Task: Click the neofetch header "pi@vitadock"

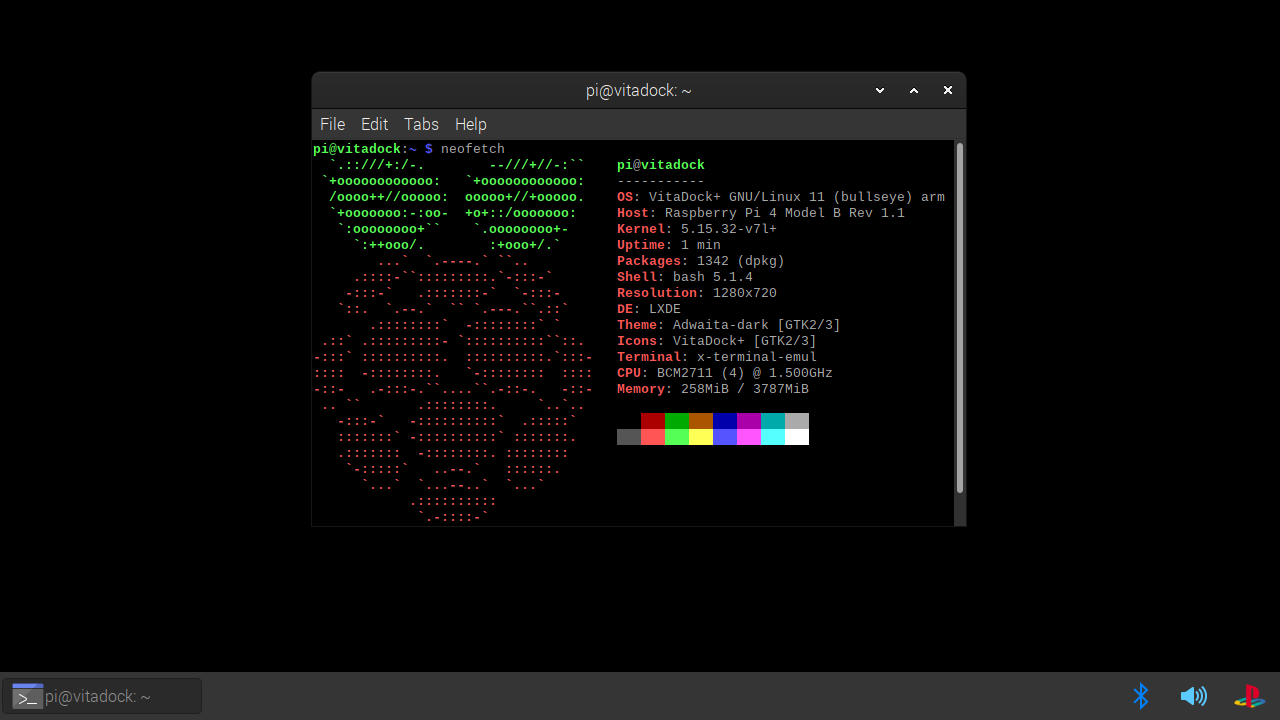Action: tap(661, 165)
